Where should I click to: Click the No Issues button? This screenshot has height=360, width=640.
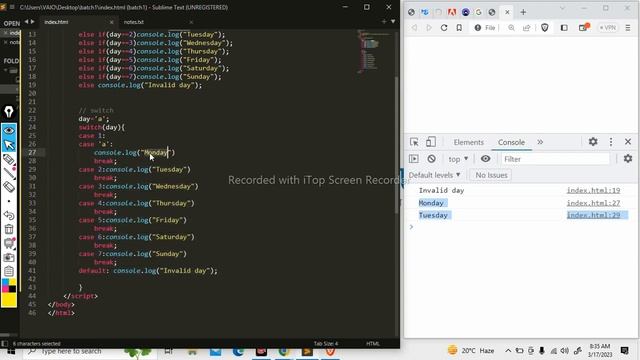coord(491,175)
